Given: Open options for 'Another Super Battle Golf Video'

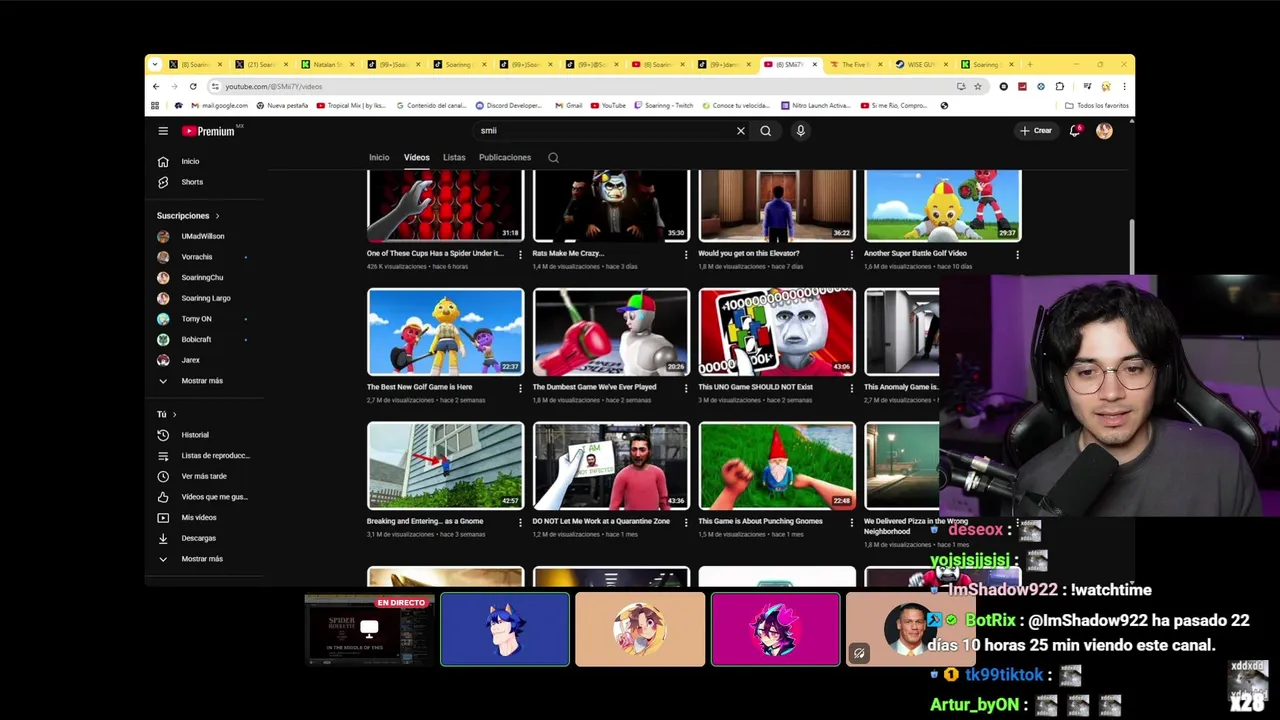Looking at the screenshot, I should [1017, 254].
